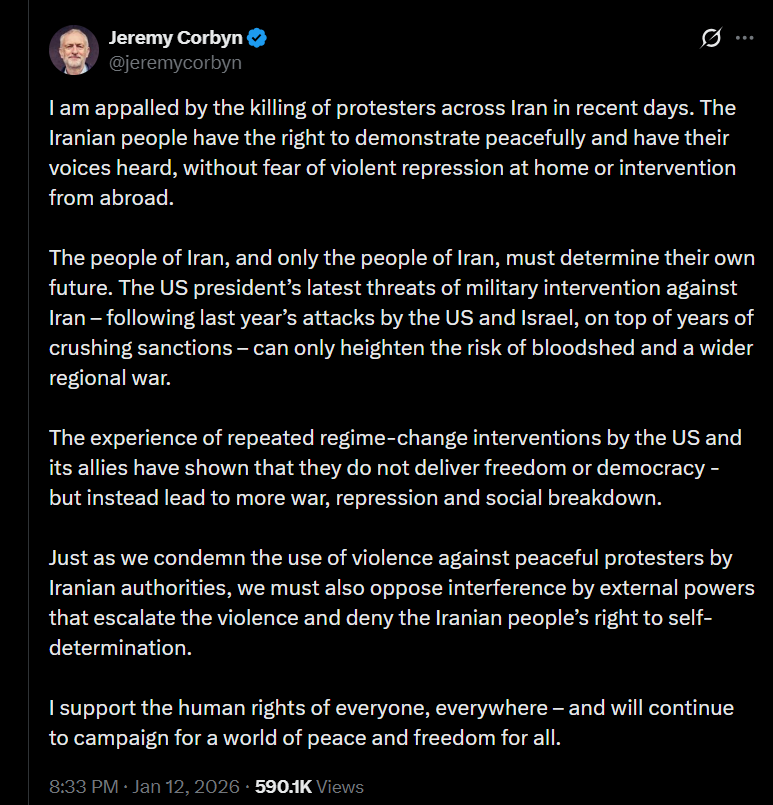Screen dimensions: 773x805
Task: Open Jeremy Corbyn's profile picture
Action: [x=74, y=50]
